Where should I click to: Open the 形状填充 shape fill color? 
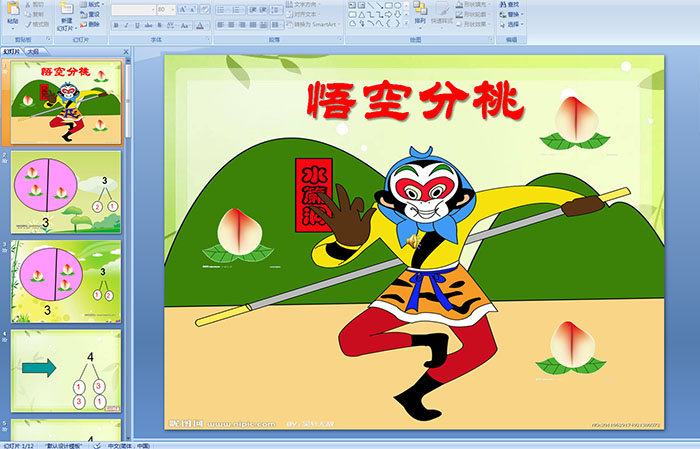coord(473,4)
